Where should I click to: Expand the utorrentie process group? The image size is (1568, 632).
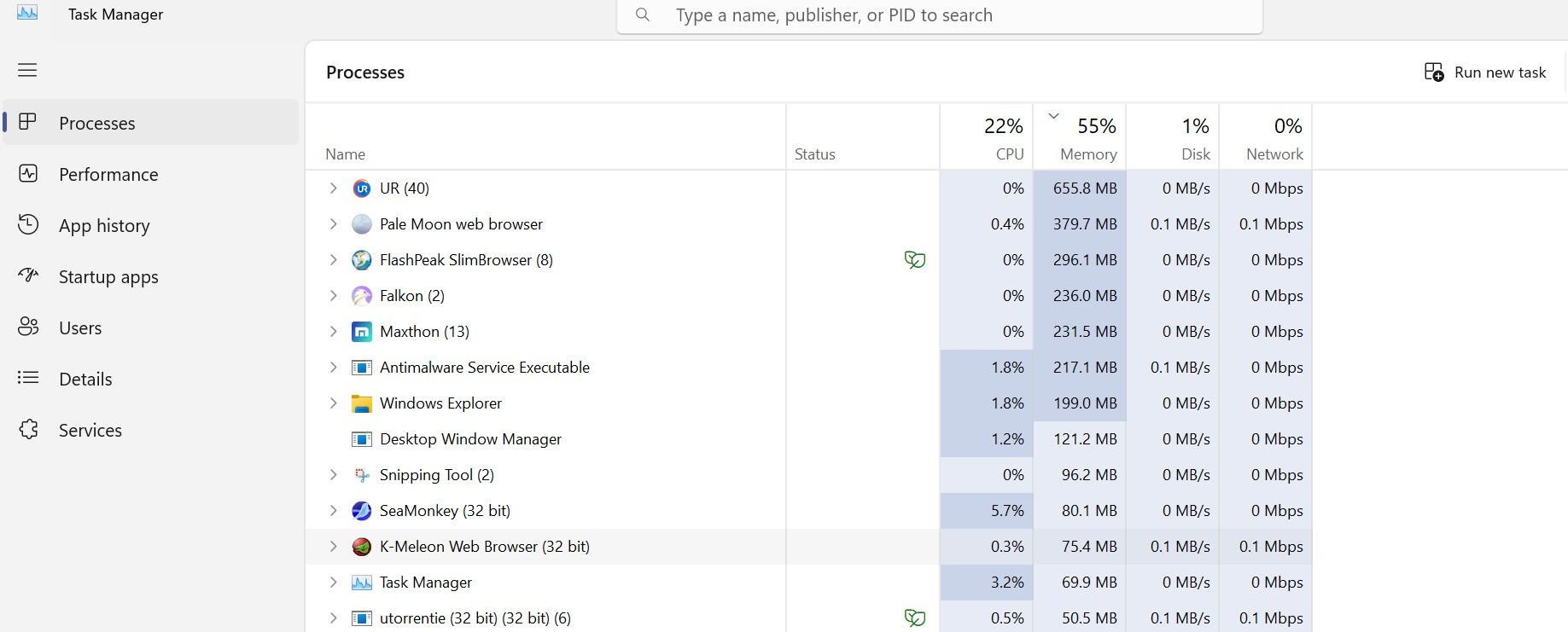pos(333,618)
